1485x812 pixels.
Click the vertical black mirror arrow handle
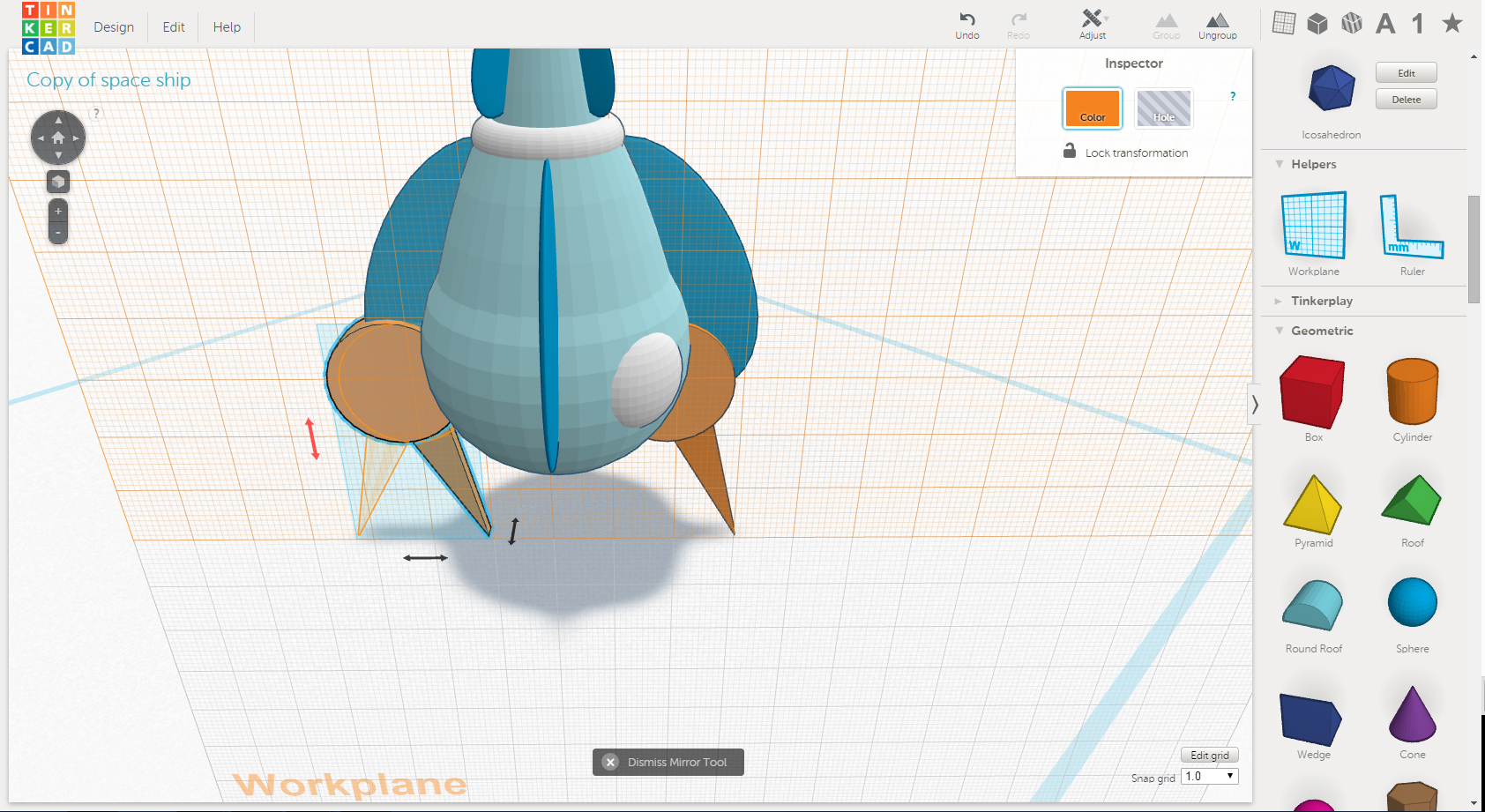pos(513,531)
